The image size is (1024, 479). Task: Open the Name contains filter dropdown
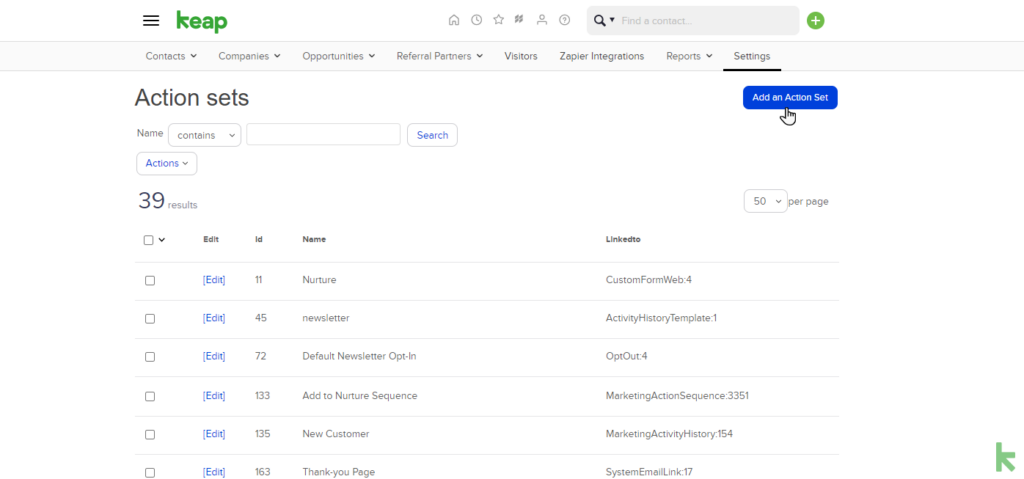(x=204, y=135)
